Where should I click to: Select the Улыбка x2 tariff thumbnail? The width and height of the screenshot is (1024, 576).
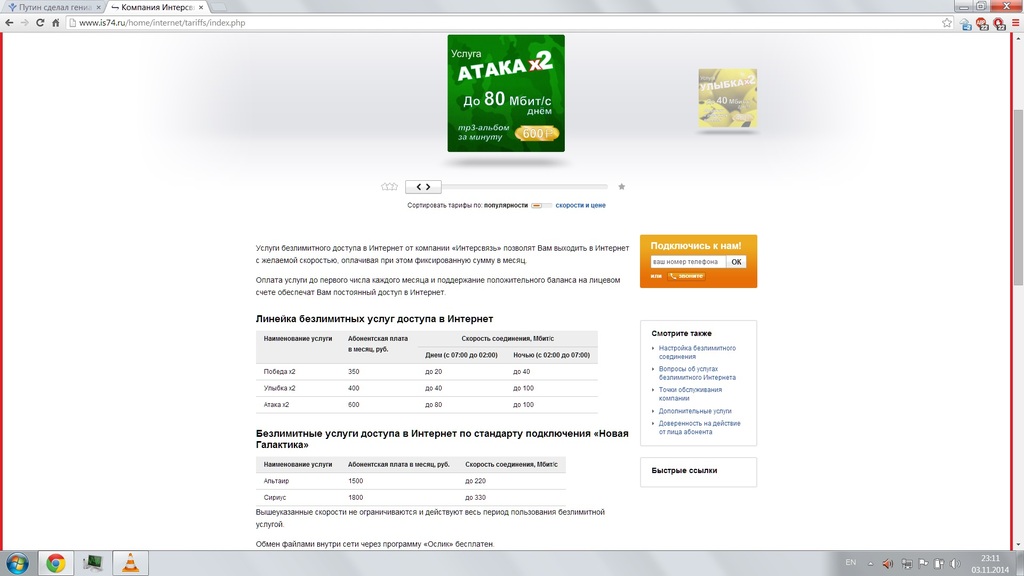728,98
